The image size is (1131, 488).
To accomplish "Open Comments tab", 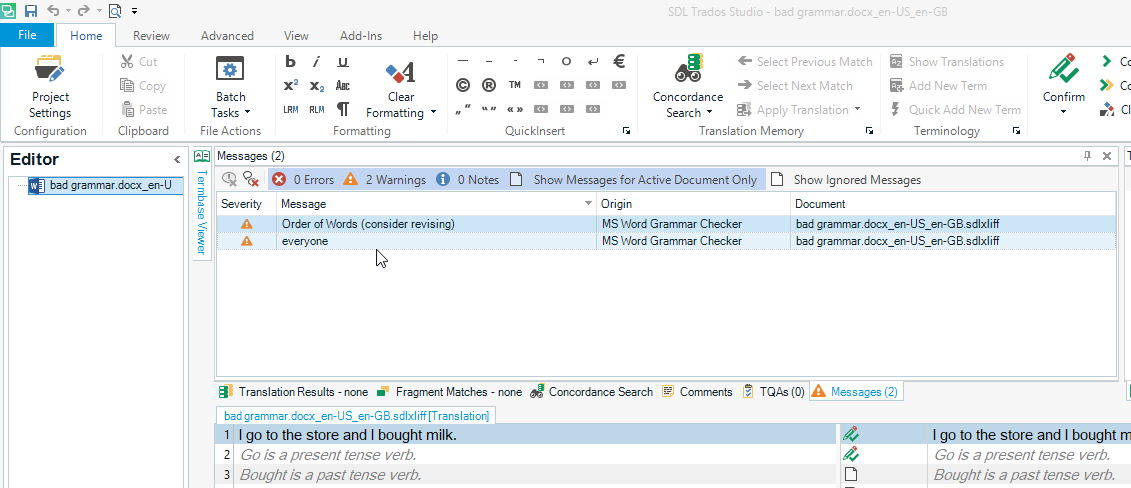I will (x=697, y=392).
